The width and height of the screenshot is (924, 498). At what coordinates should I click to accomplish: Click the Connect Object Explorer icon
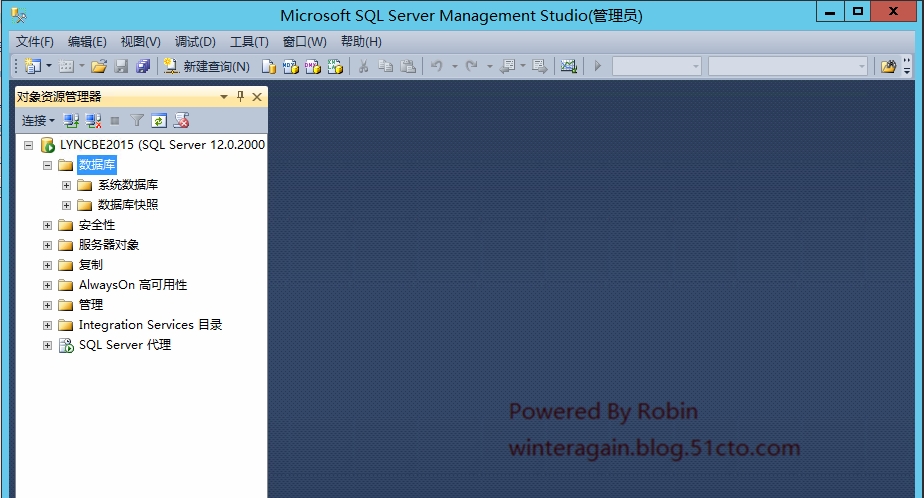[x=71, y=121]
